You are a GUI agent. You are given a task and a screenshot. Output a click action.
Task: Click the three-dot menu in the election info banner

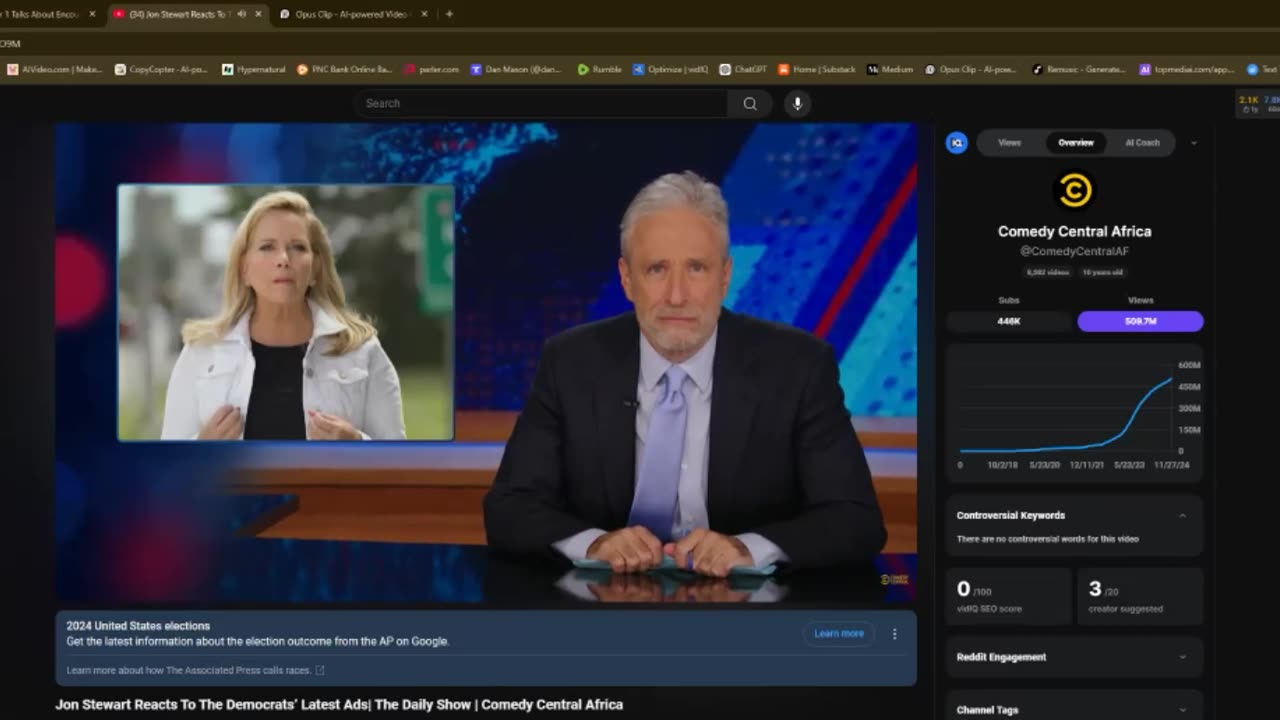click(894, 633)
